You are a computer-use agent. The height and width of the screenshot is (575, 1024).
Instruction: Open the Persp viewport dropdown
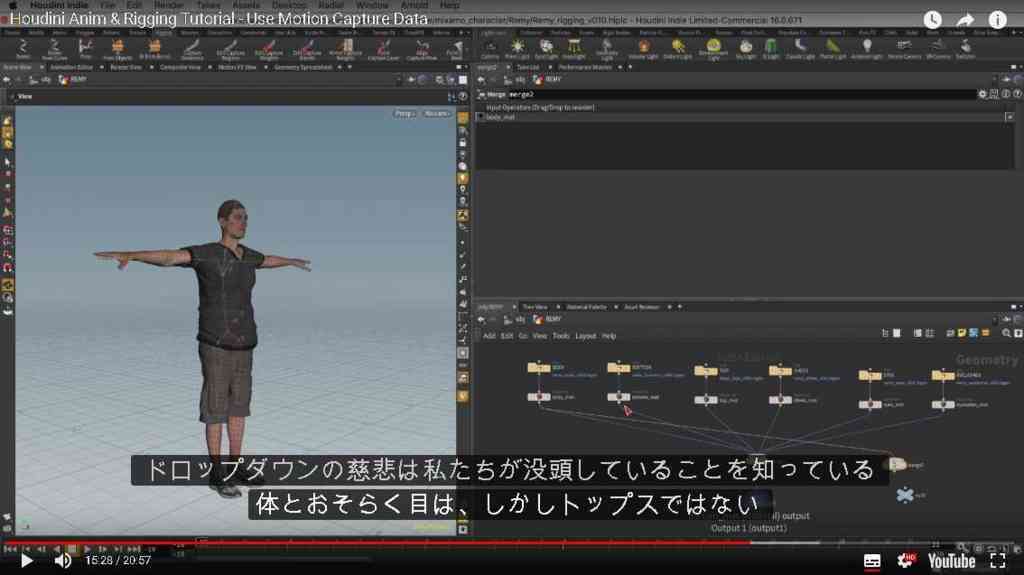(404, 114)
